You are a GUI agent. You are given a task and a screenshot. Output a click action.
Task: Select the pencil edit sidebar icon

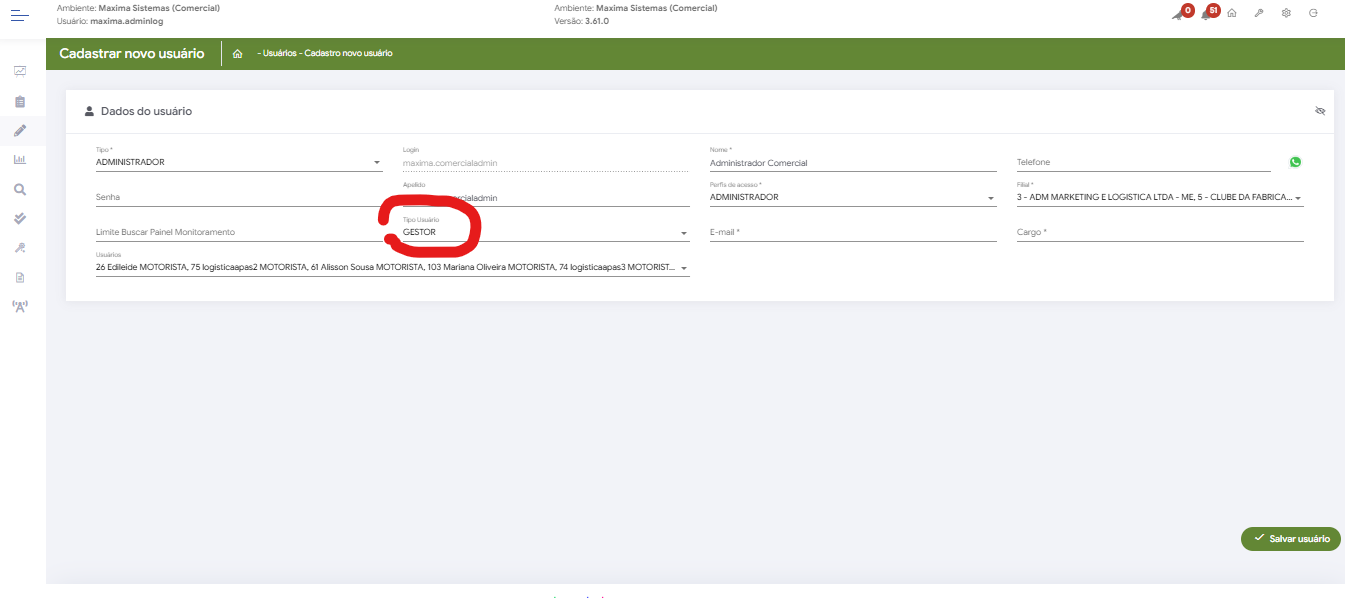20,130
